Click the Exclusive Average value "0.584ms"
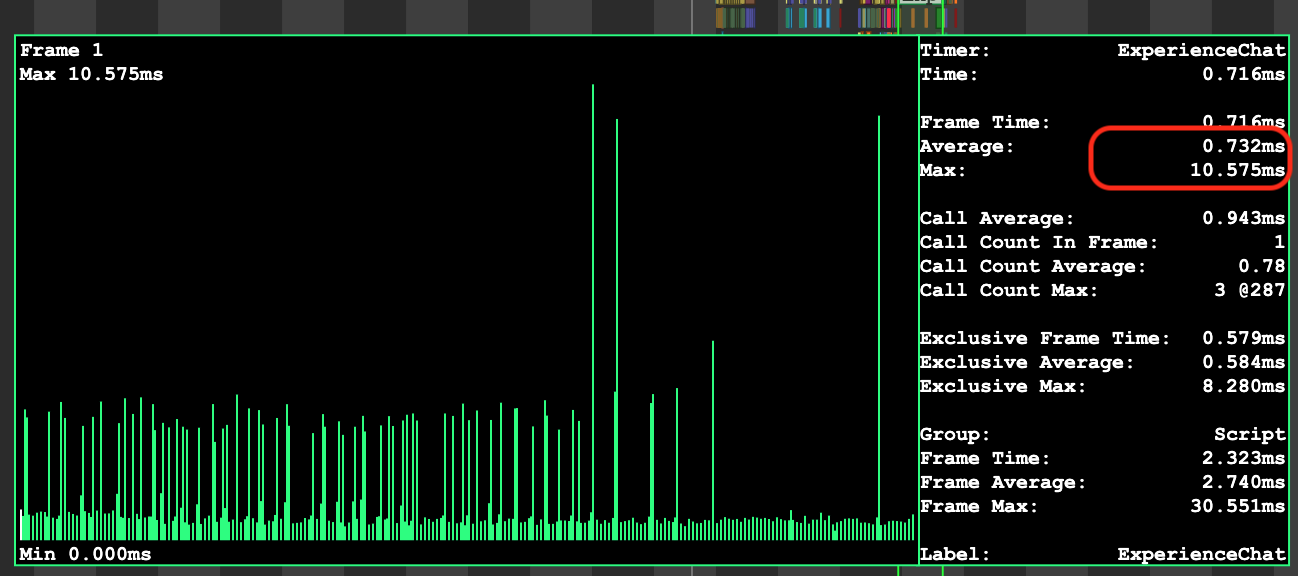This screenshot has width=1298, height=576. 1244,362
